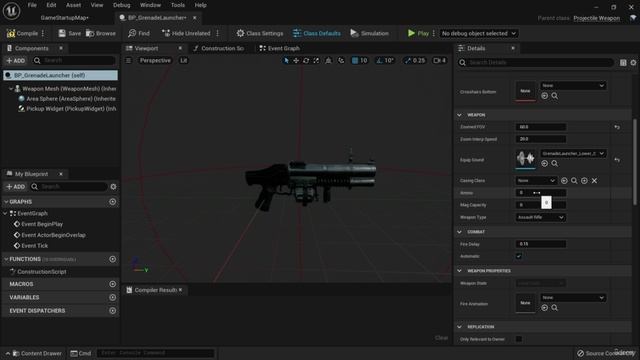Choose the Rotate tool
The width and height of the screenshot is (640, 360).
tap(306, 60)
